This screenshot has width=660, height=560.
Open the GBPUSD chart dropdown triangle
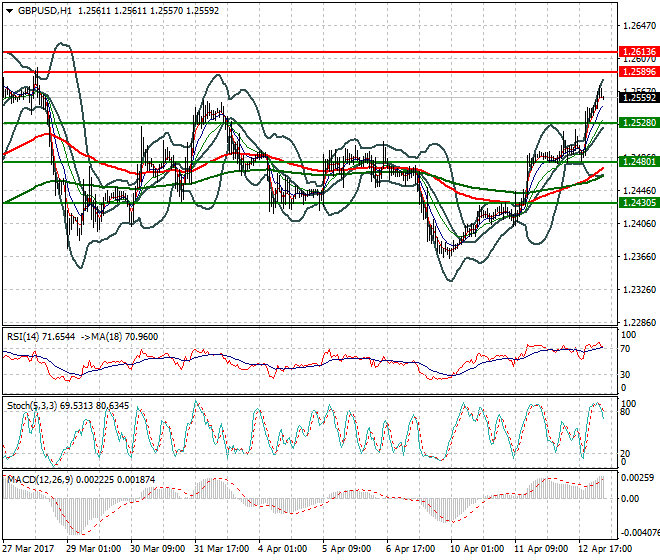(10, 11)
